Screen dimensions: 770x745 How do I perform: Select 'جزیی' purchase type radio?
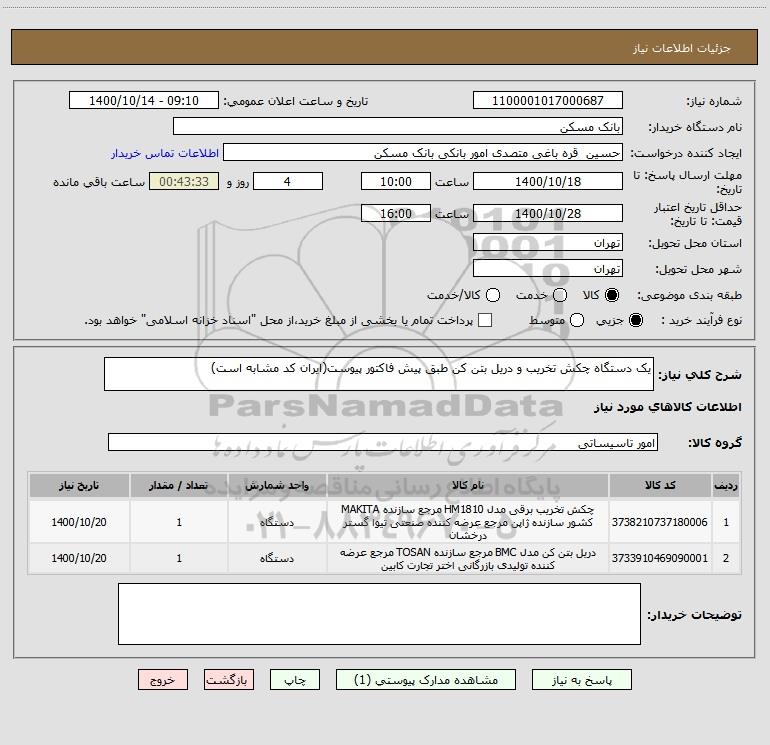[637, 320]
